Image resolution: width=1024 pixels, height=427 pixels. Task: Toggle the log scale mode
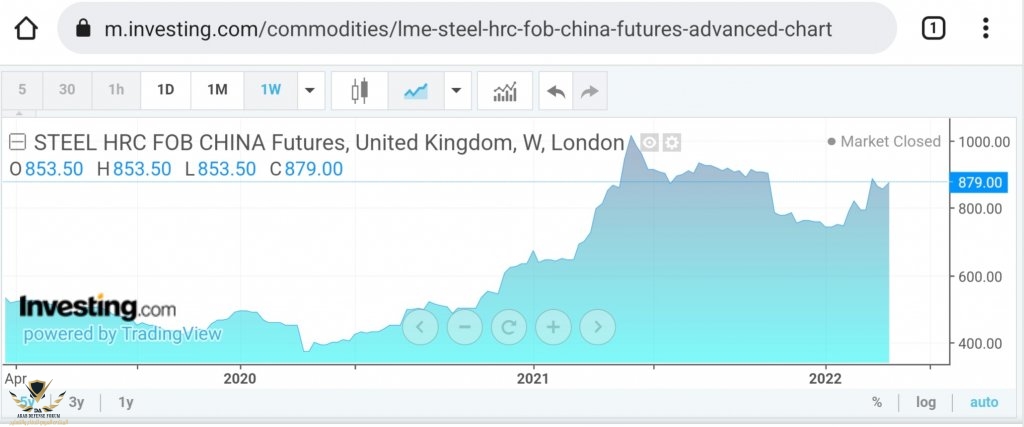[x=925, y=402]
